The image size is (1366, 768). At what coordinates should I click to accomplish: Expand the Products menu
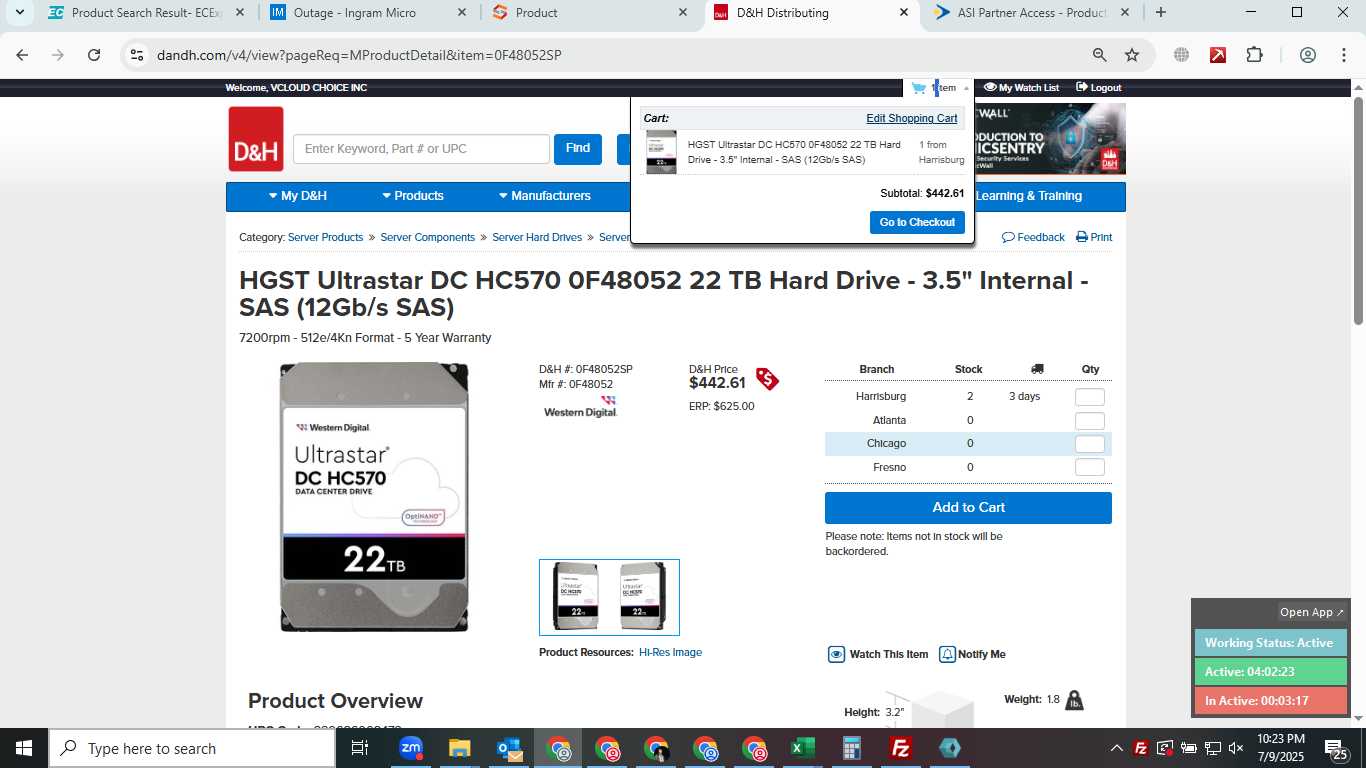coord(413,196)
